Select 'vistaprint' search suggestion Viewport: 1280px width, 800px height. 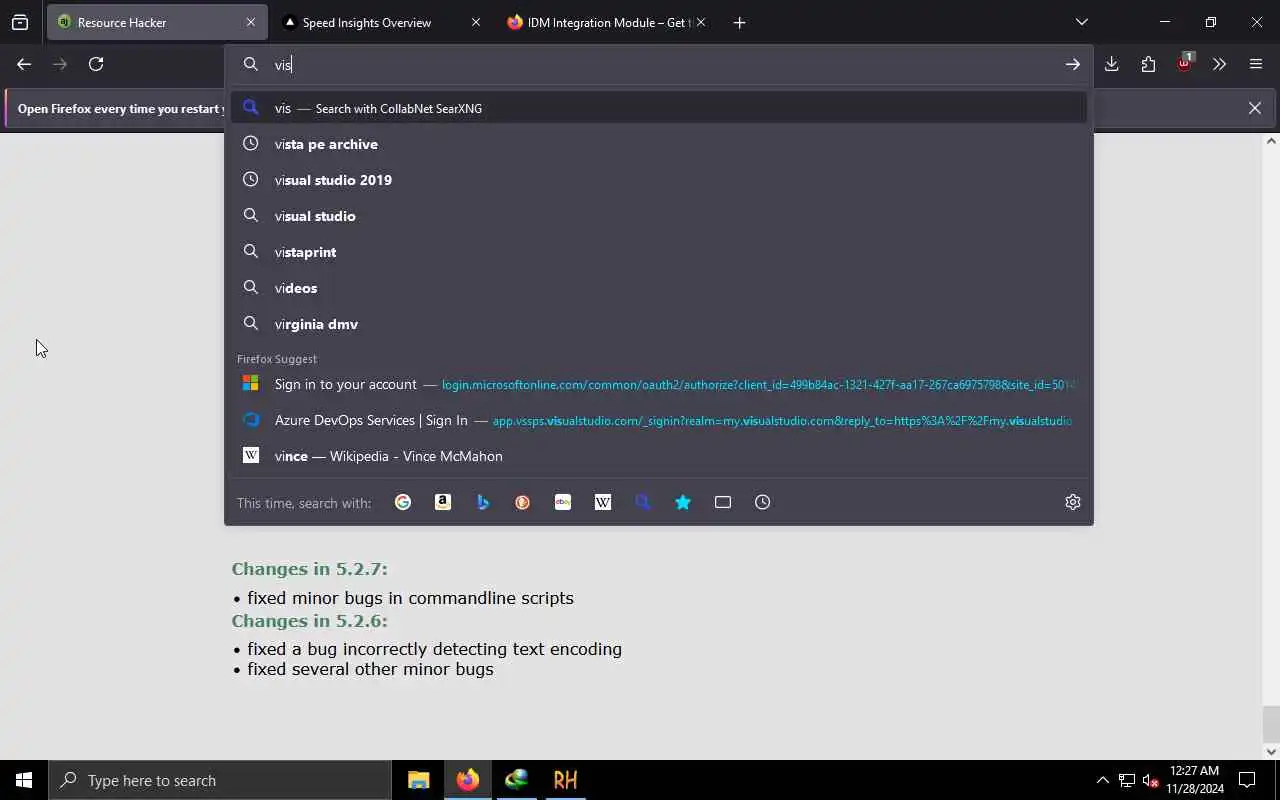click(x=659, y=252)
